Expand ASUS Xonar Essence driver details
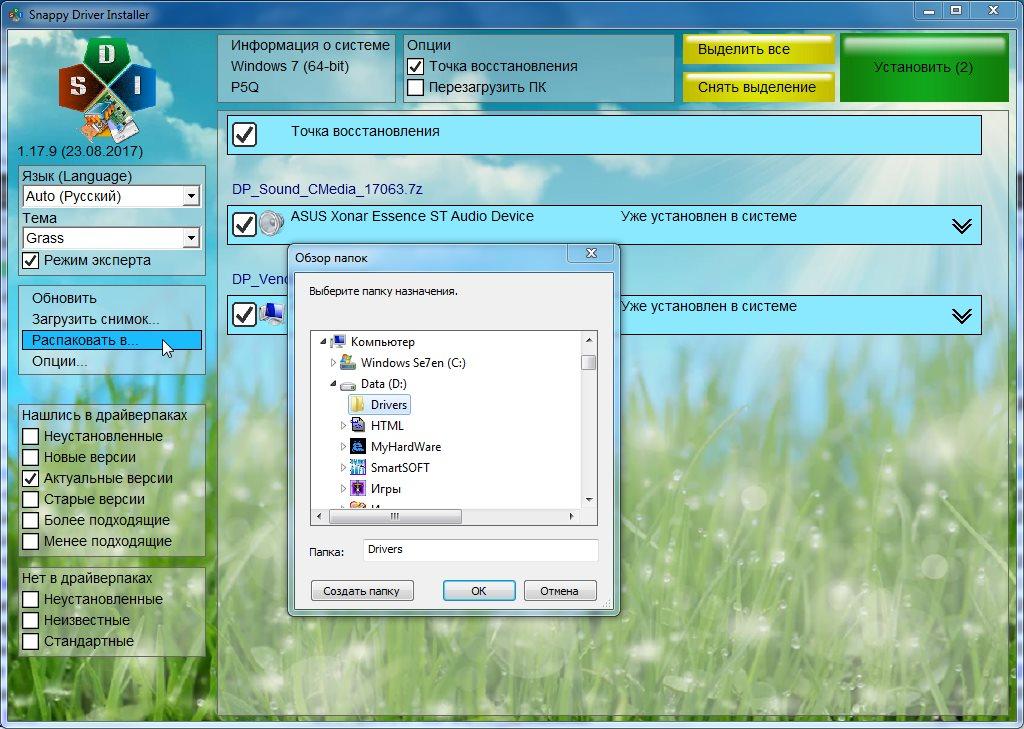1024x729 pixels. (x=961, y=226)
